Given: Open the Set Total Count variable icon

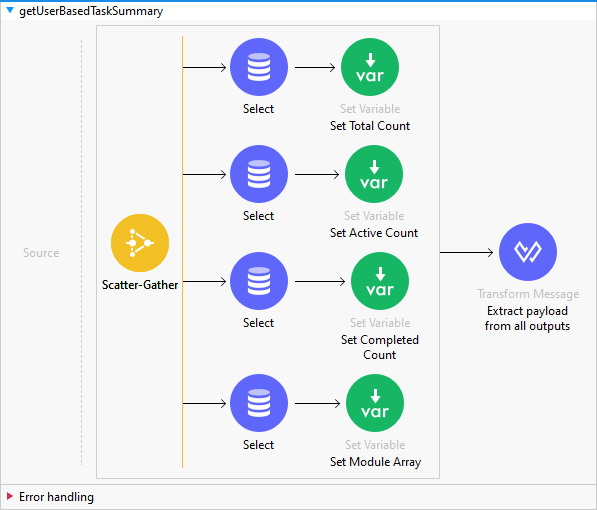Looking at the screenshot, I should (x=370, y=67).
